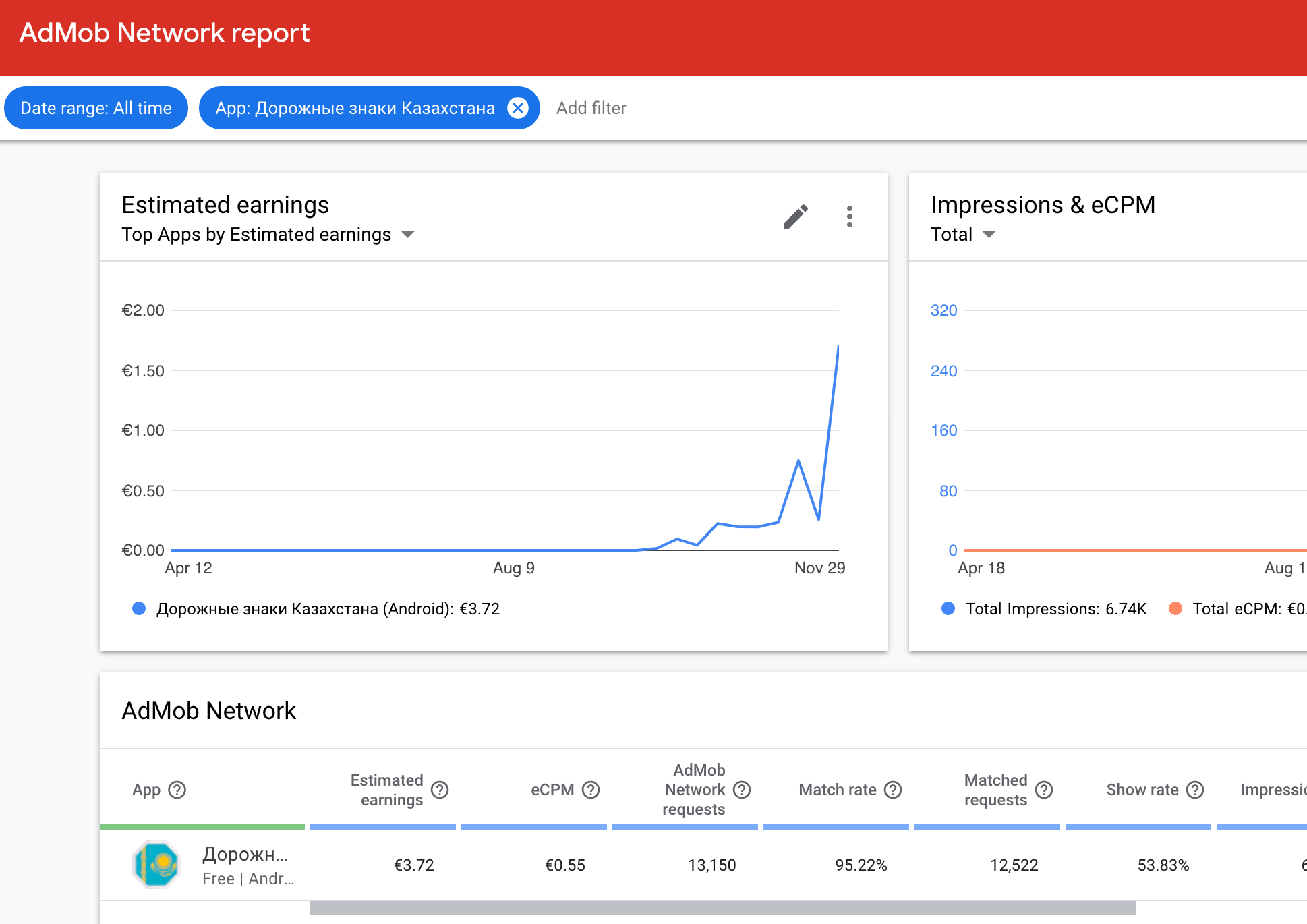Sort by the Matched requests column header
Viewport: 1307px width, 924px height.
pos(995,790)
